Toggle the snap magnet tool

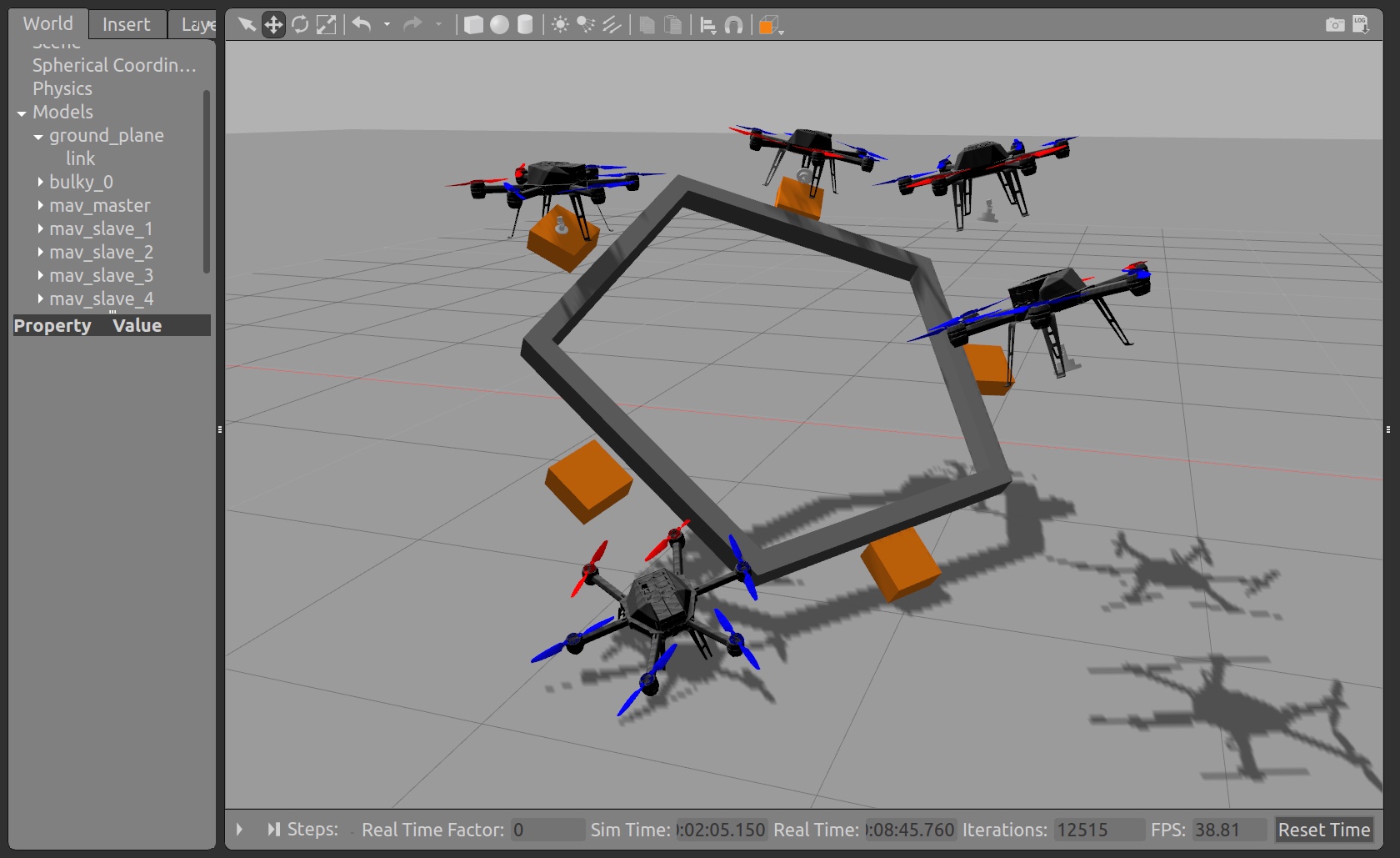point(733,26)
